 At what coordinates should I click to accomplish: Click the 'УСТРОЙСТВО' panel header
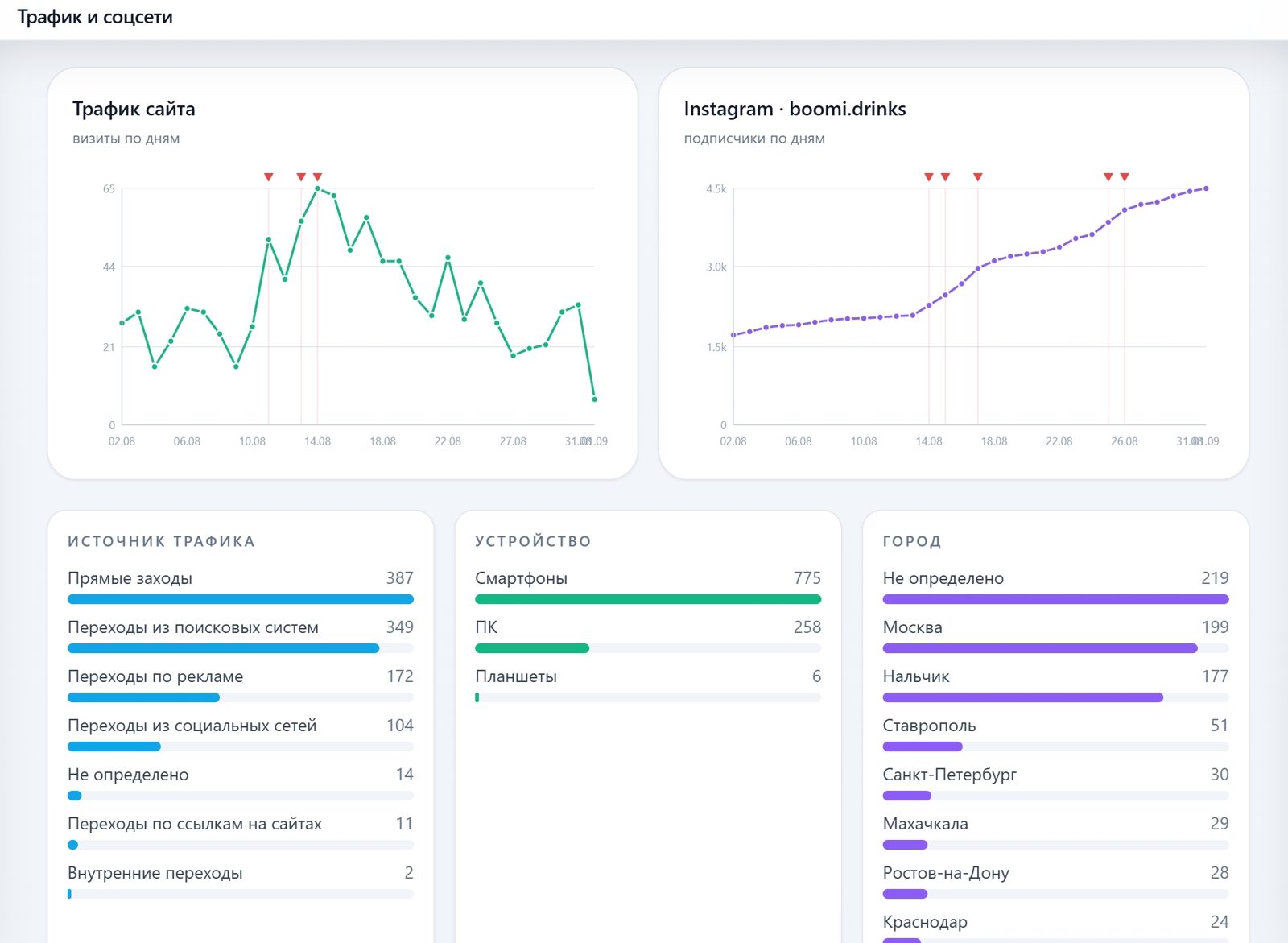pos(533,541)
